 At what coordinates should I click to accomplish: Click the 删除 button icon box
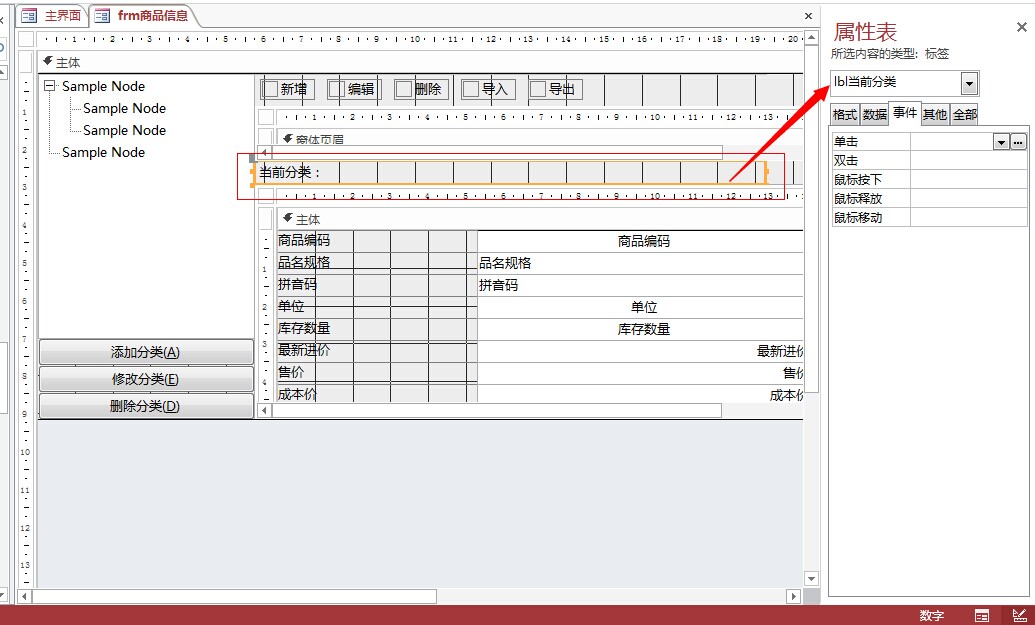point(404,89)
